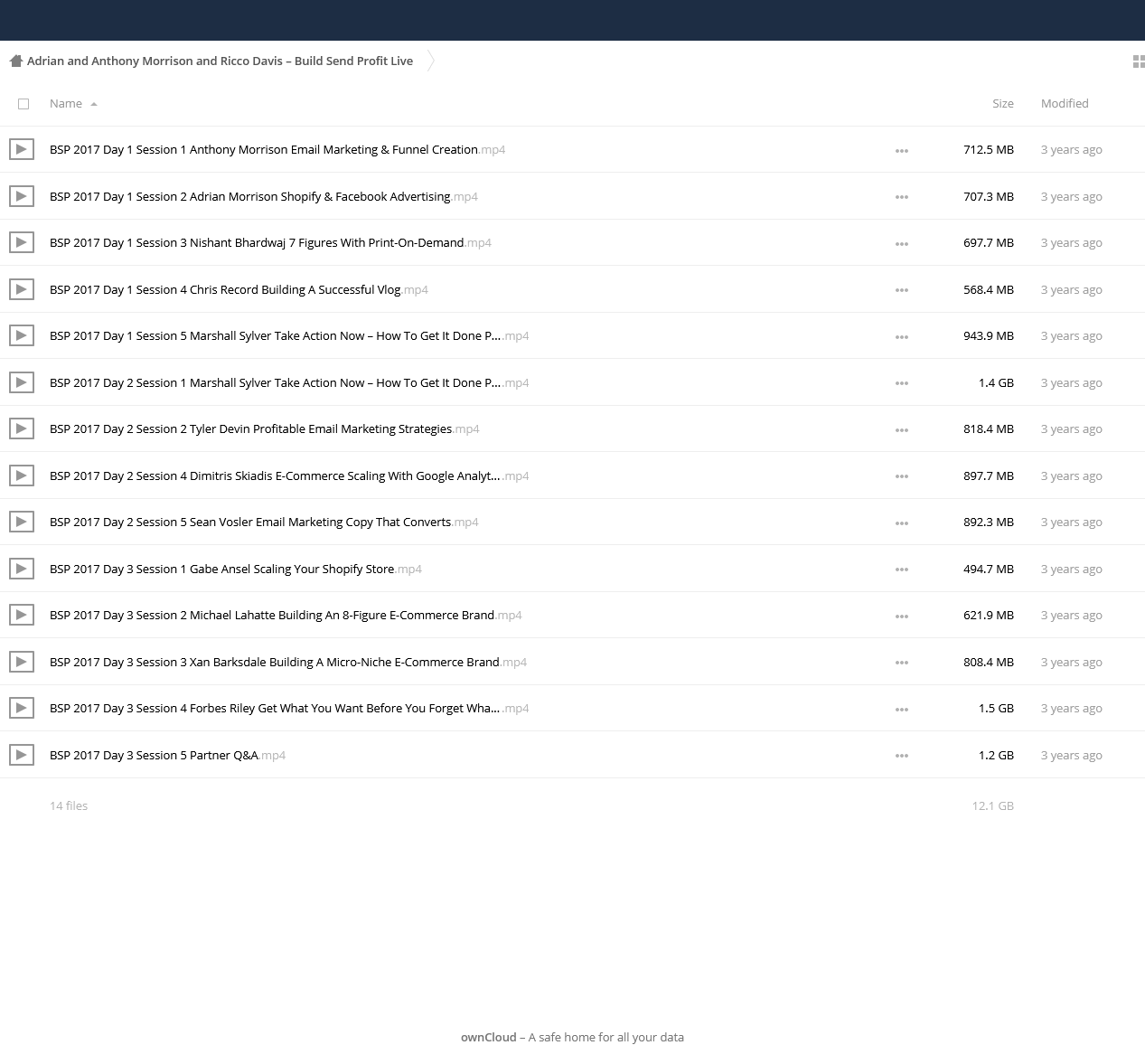The height and width of the screenshot is (1064, 1145).
Task: Tick the select-all files checkbox
Action: pyautogui.click(x=23, y=104)
